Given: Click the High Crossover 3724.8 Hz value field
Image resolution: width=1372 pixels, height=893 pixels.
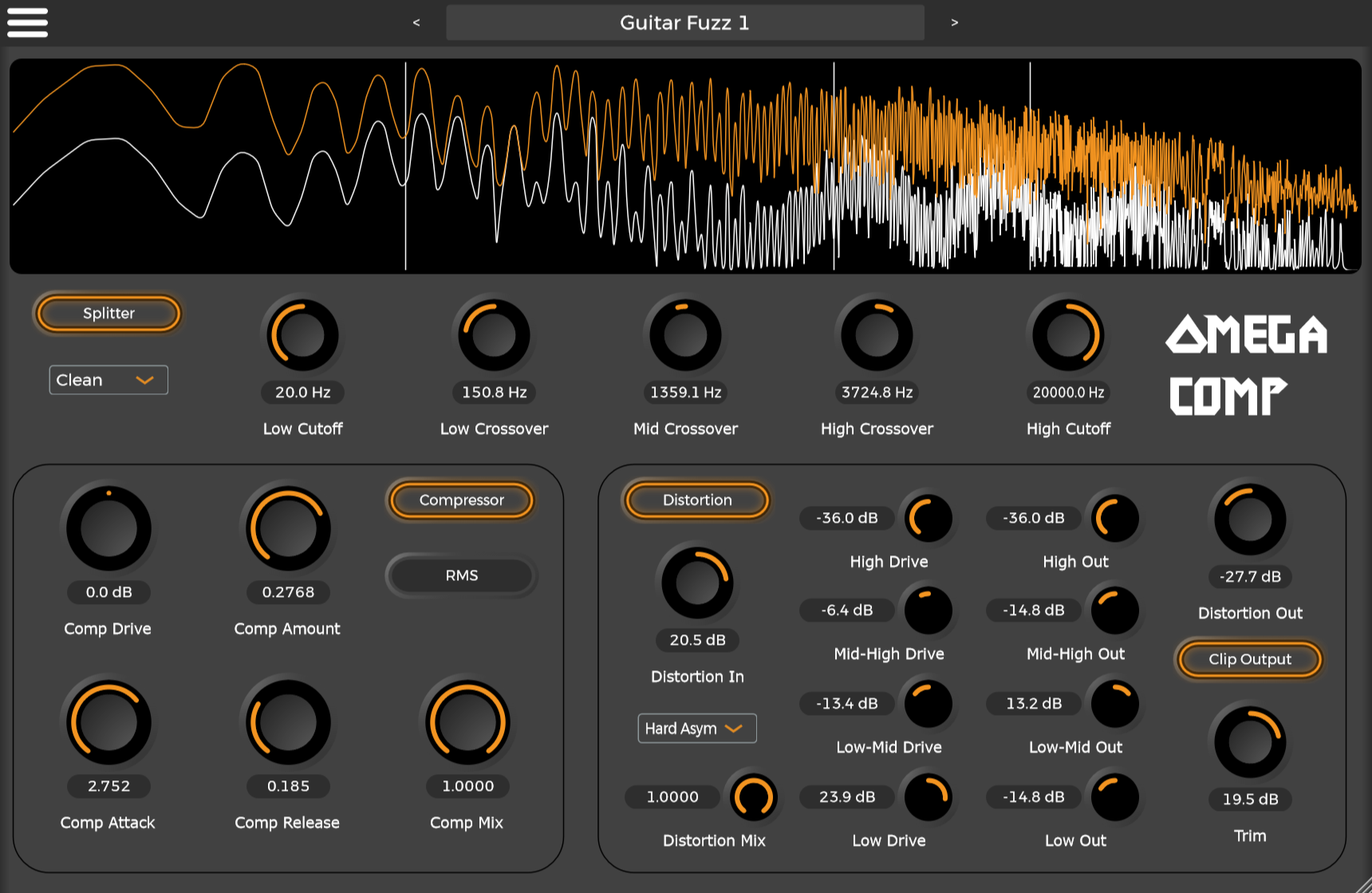Looking at the screenshot, I should (877, 393).
